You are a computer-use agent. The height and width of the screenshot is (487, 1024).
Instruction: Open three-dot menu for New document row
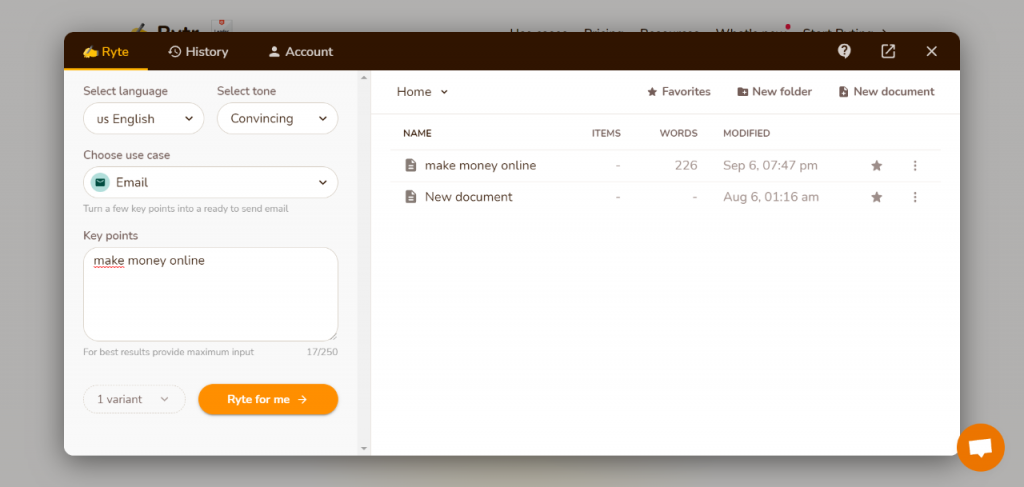click(x=914, y=198)
